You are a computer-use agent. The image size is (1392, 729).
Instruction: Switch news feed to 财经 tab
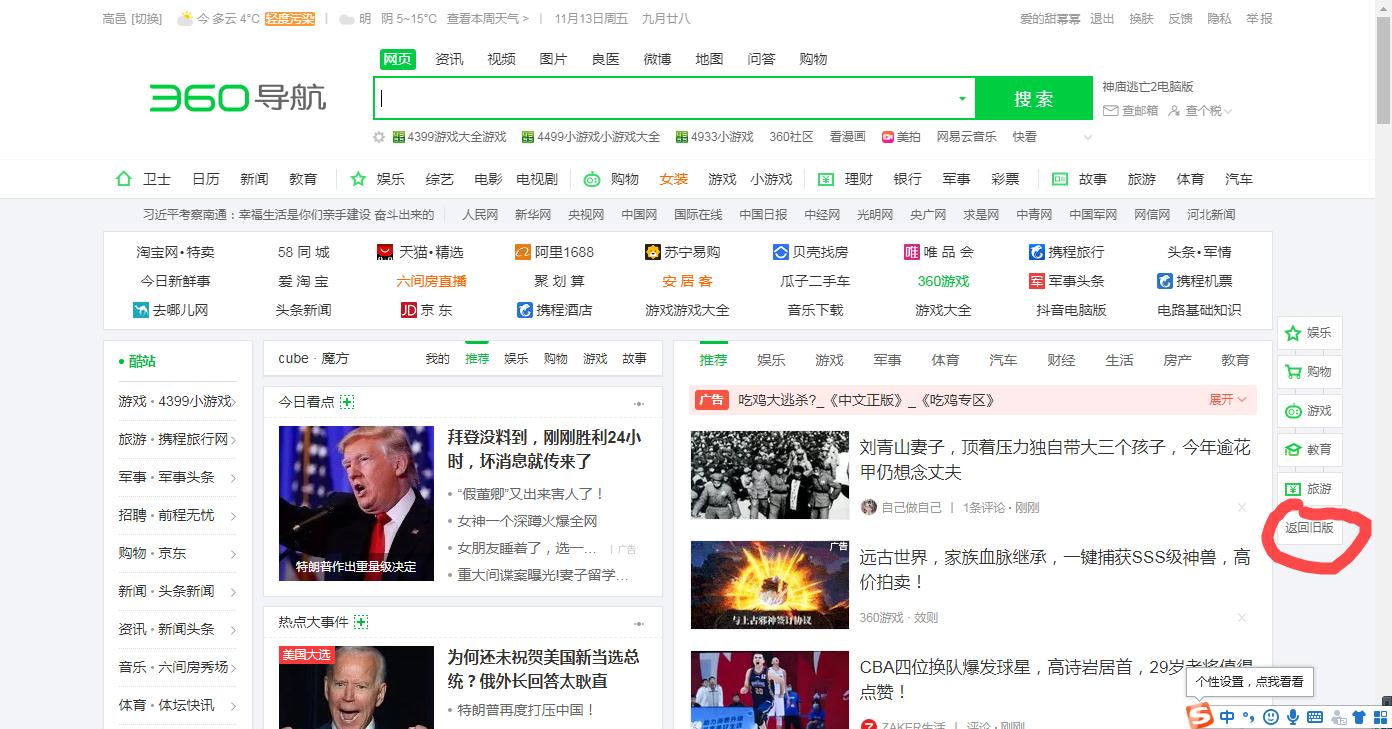[1061, 360]
